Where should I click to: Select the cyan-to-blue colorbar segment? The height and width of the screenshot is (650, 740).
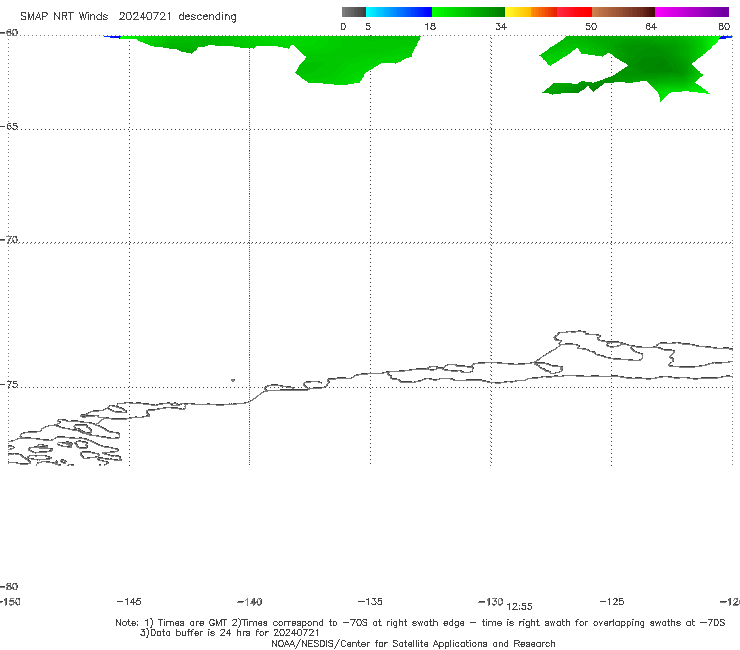point(399,12)
